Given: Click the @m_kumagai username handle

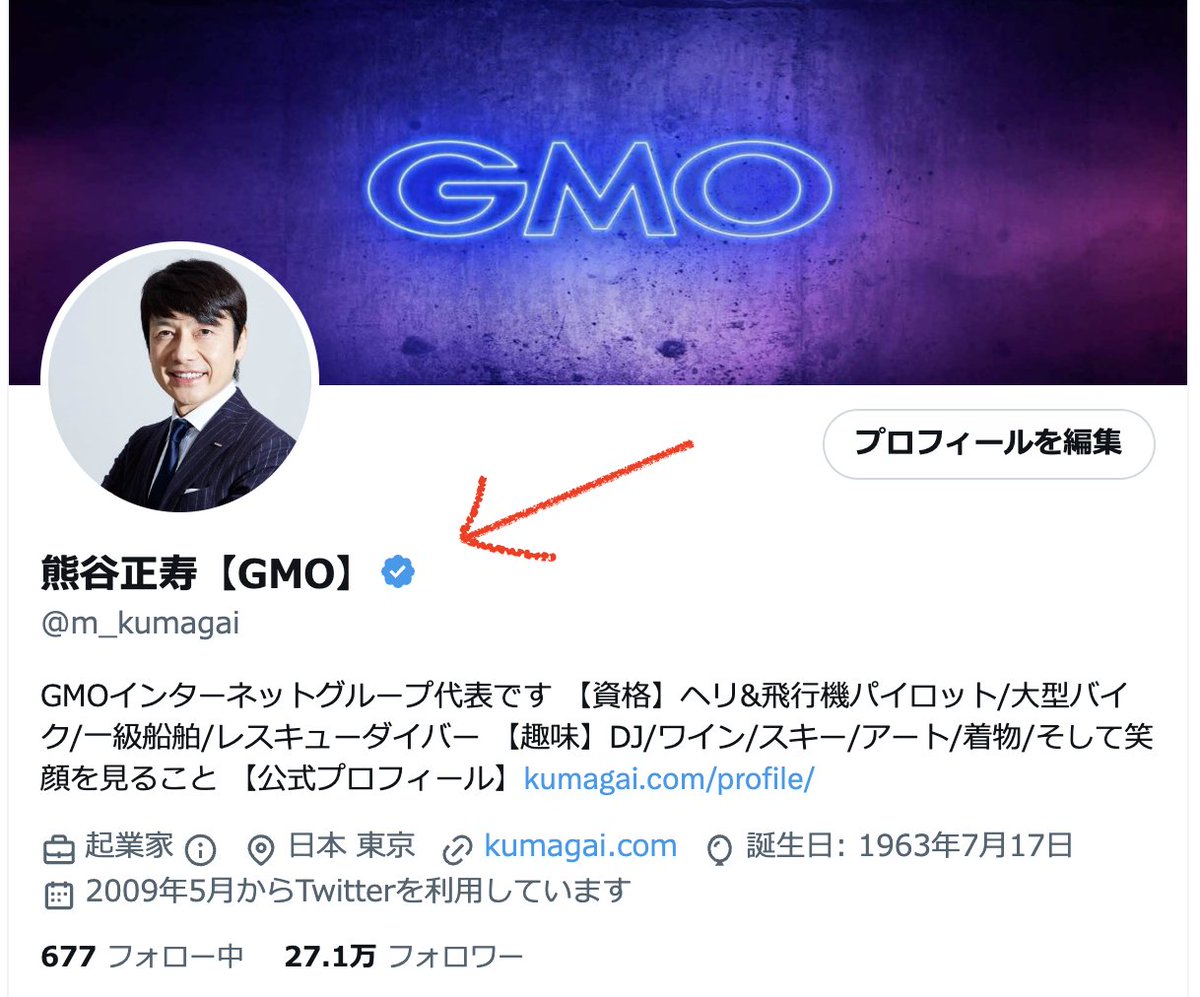Looking at the screenshot, I should pos(141,624).
